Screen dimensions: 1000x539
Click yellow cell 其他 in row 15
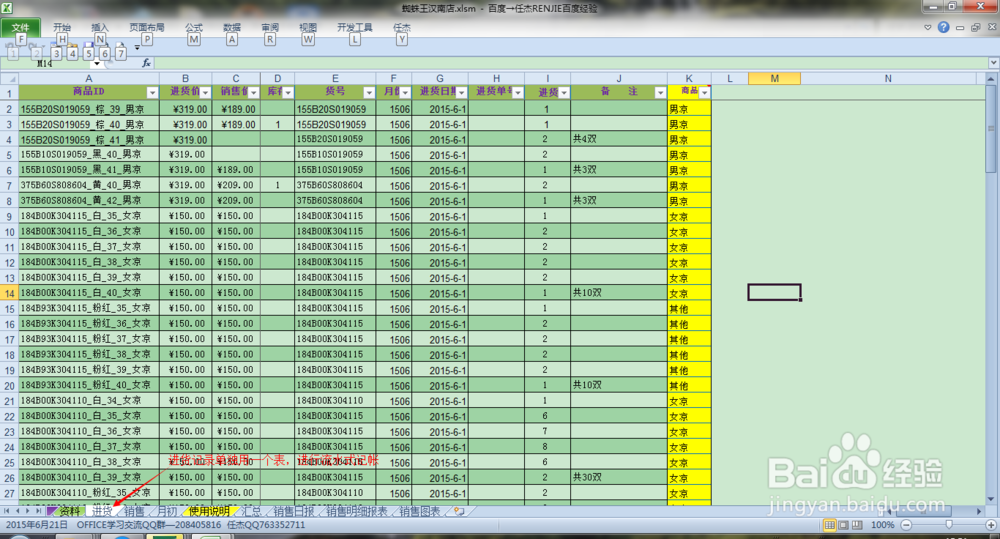[689, 309]
